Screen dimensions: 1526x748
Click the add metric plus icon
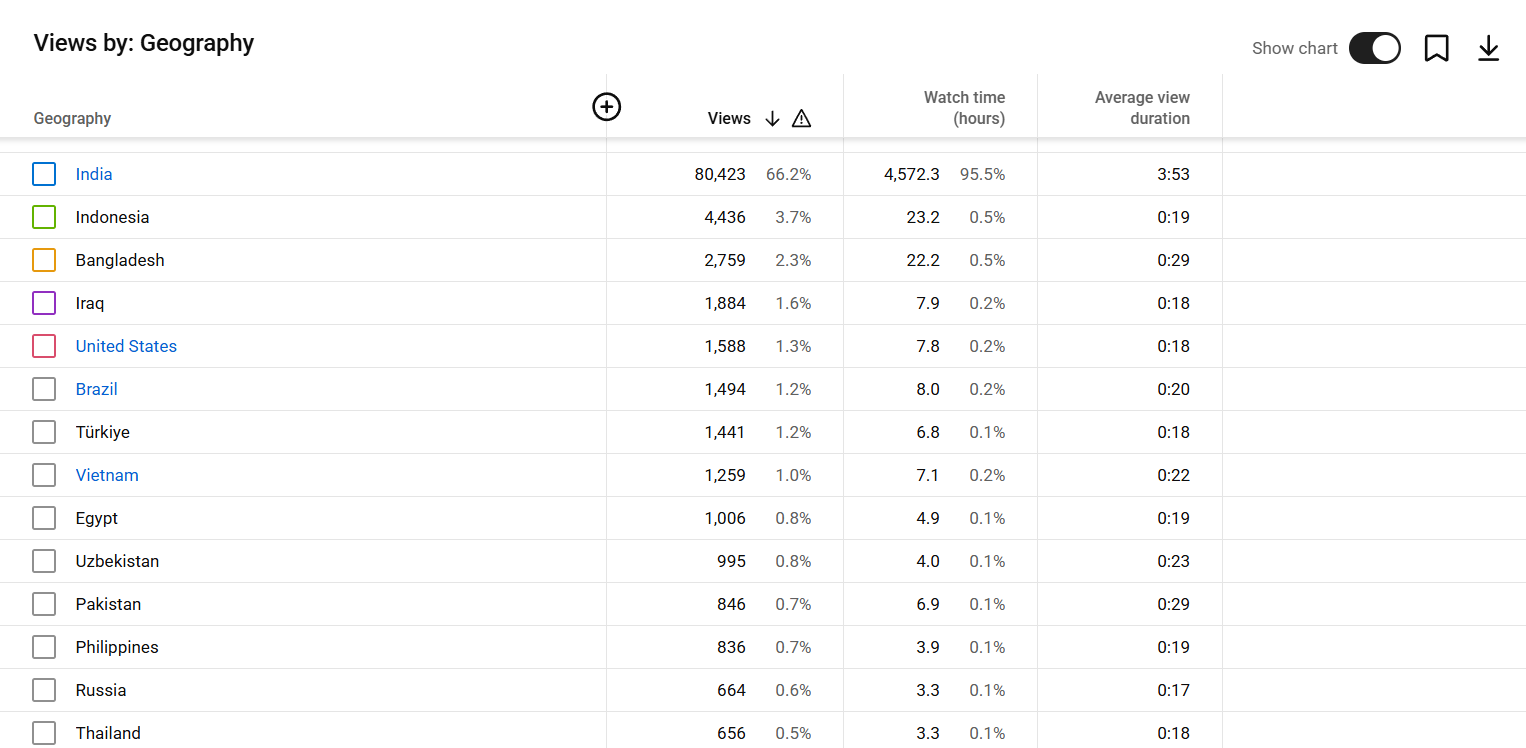tap(607, 106)
